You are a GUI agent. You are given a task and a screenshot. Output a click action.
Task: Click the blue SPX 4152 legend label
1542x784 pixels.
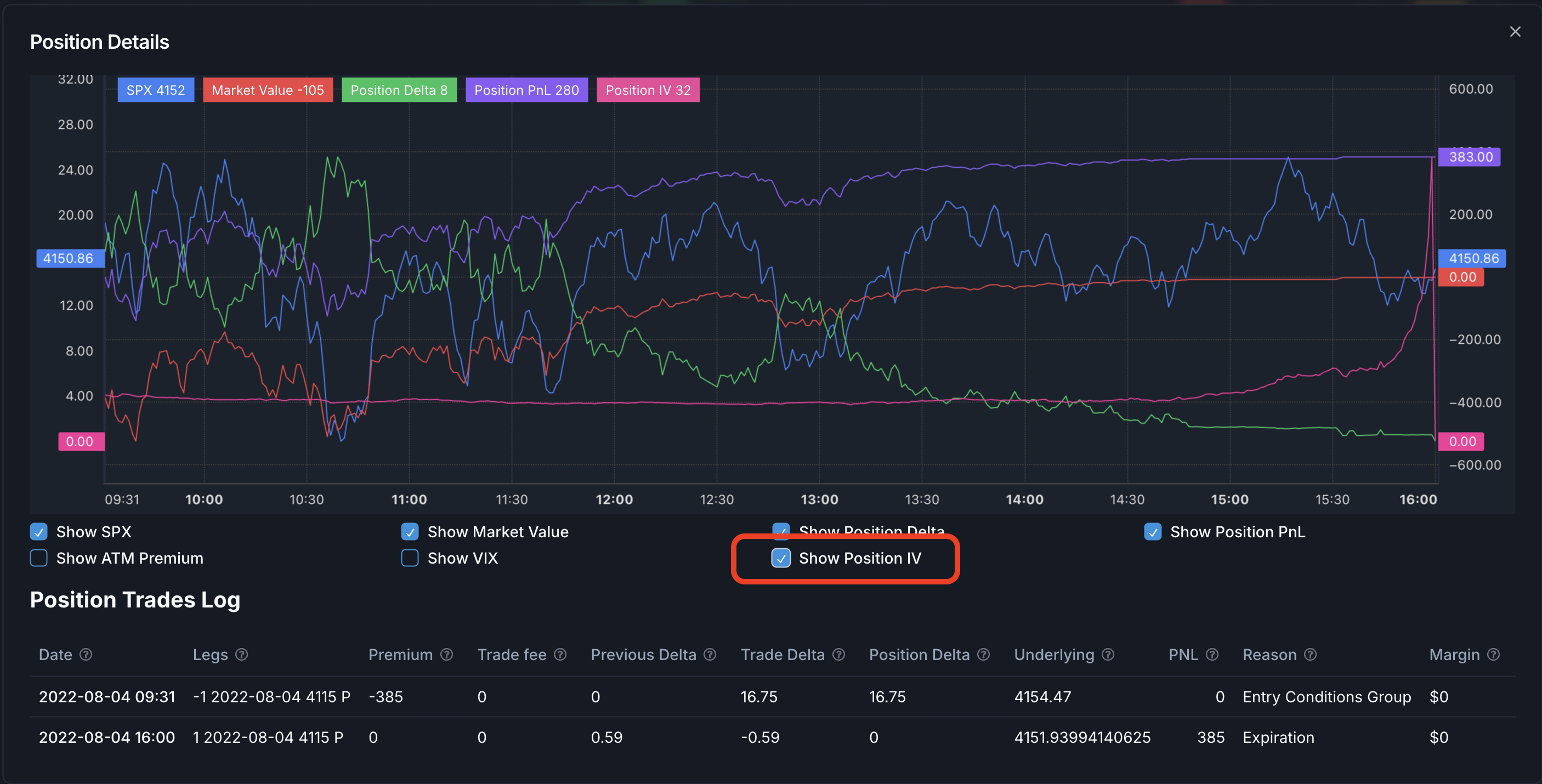tap(156, 90)
